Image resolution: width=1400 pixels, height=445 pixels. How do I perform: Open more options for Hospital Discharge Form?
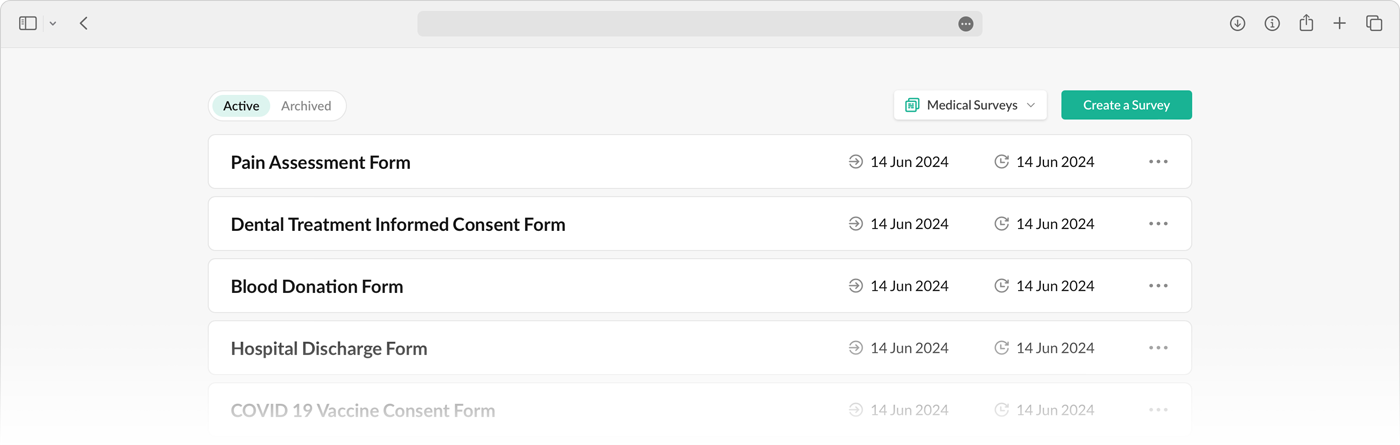tap(1158, 348)
